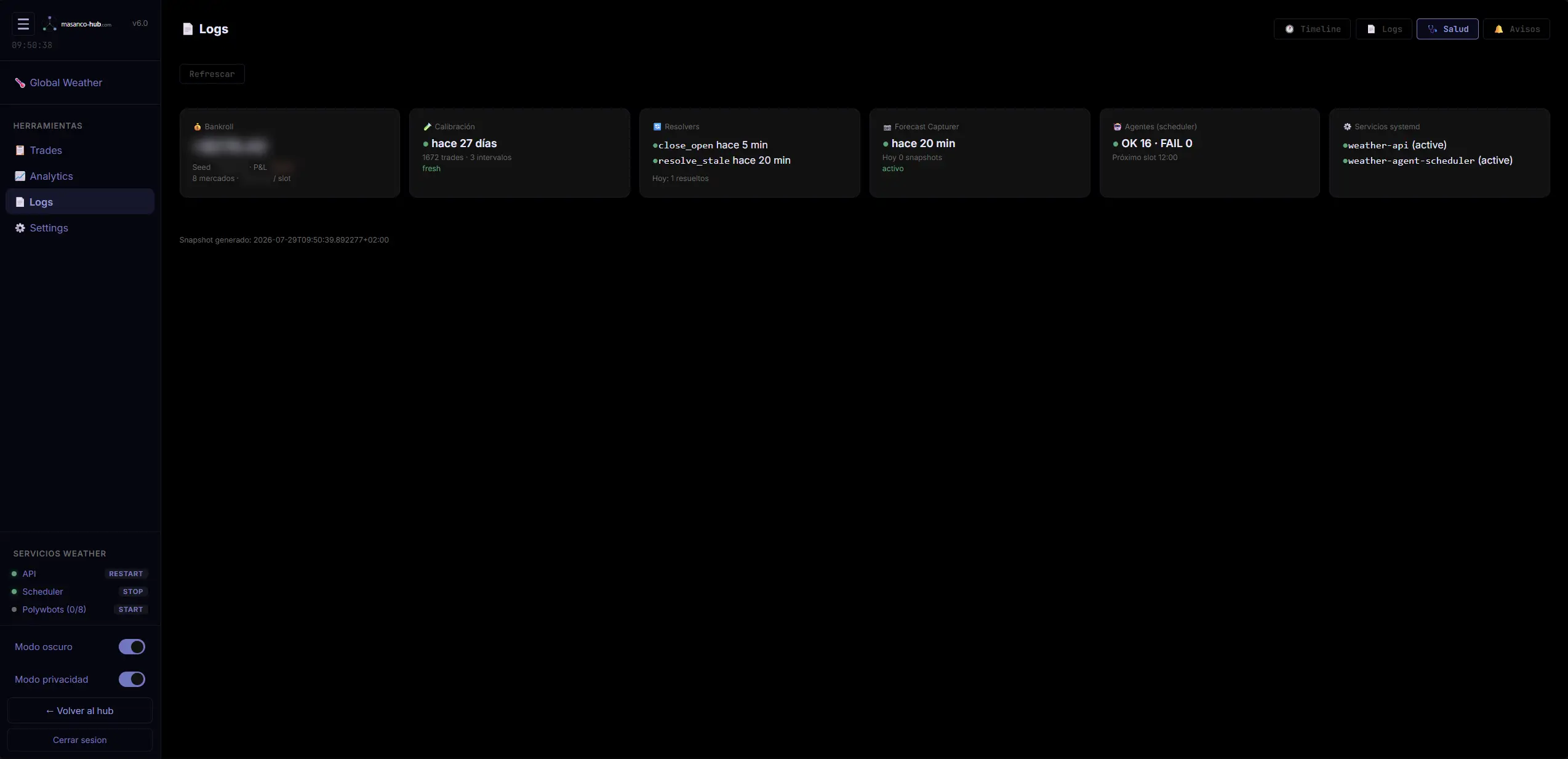Screen dimensions: 1568x759
Task: Click the Servicios systemd gear icon
Action: pos(1348,127)
